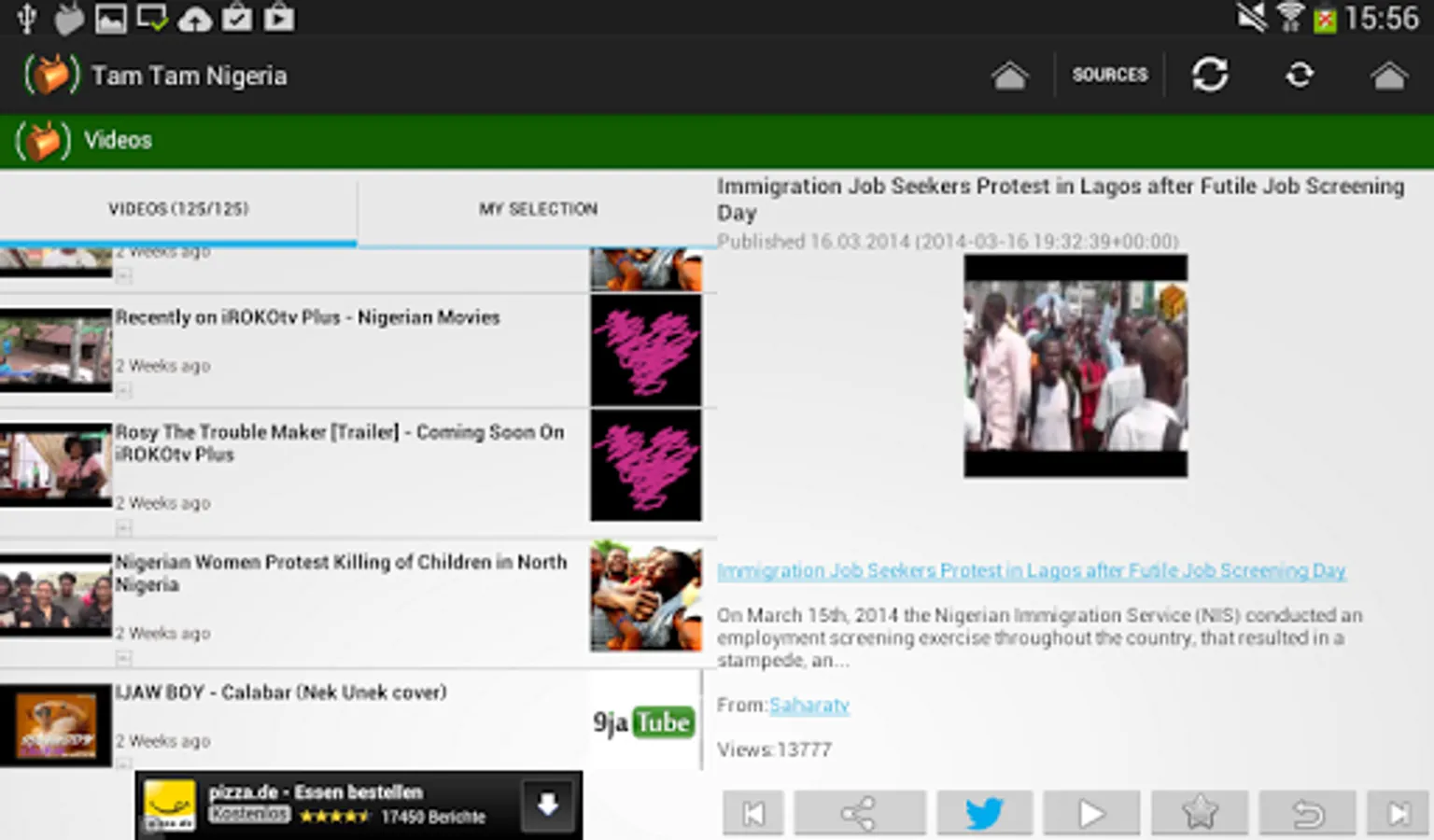Tap thumbnail of Recently on iROKOtv Plus
Image resolution: width=1434 pixels, height=840 pixels.
(x=56, y=350)
